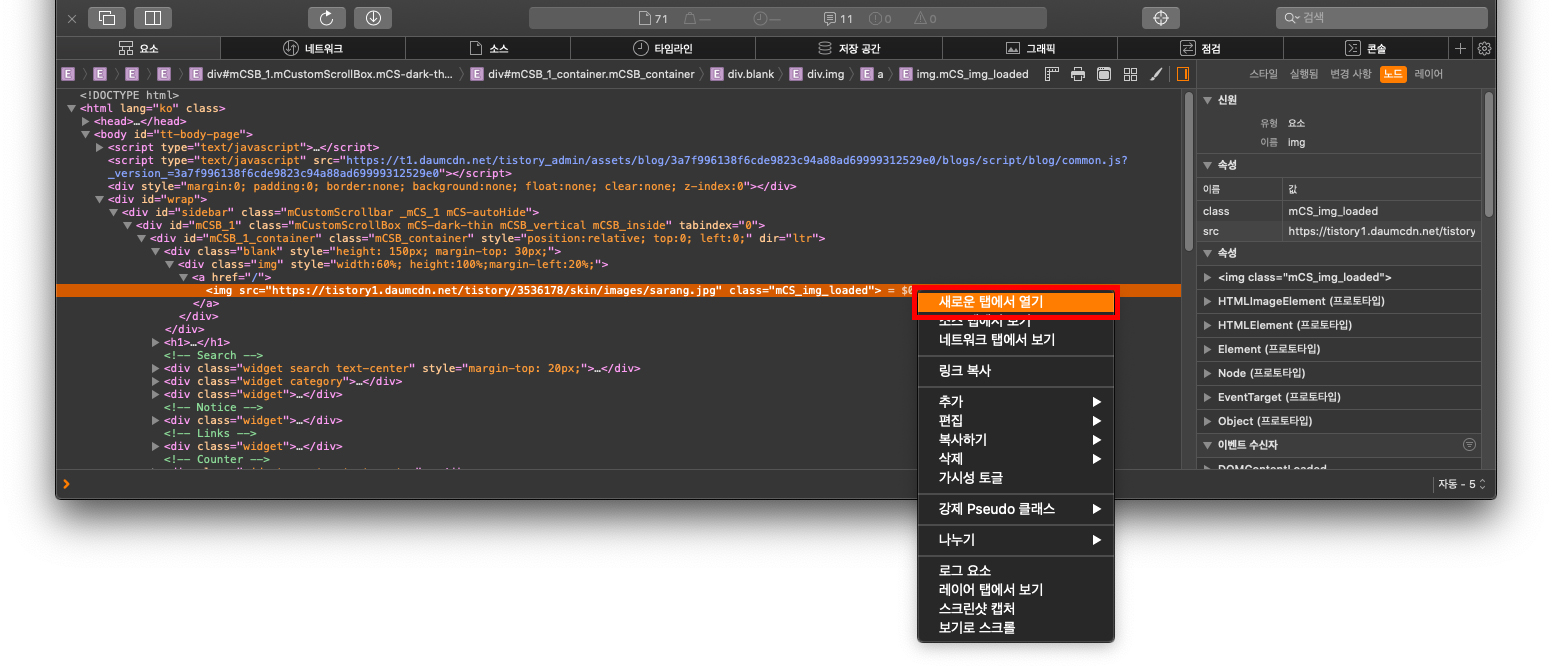Click the timer clock indicator in dashboard
This screenshot has width=1552, height=666.
(x=766, y=18)
